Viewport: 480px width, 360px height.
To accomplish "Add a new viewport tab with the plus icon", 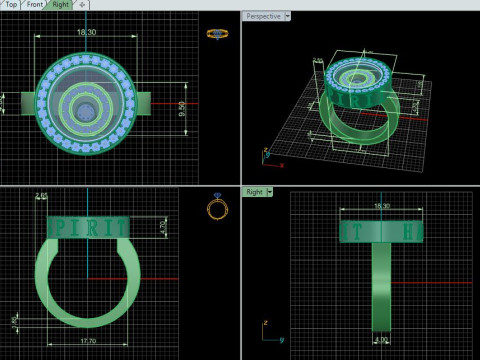I will [82, 5].
